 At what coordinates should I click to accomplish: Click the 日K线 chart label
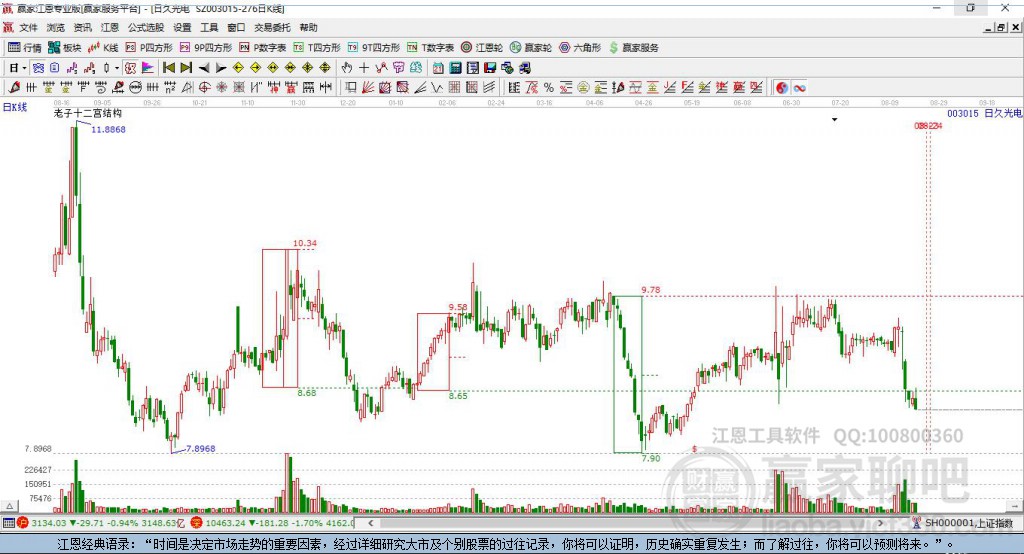click(x=14, y=107)
